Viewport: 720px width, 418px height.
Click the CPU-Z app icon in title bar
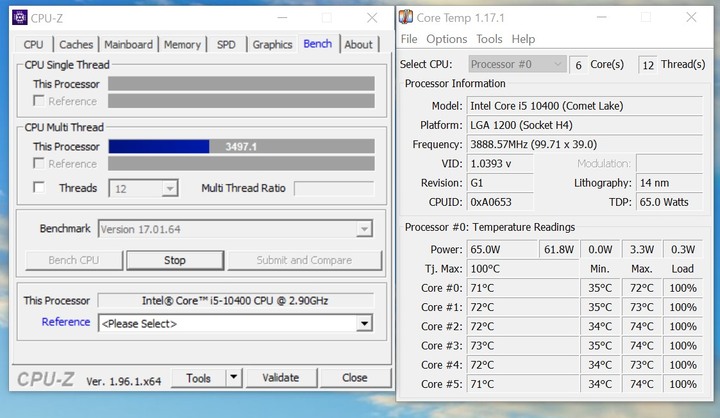(x=20, y=17)
